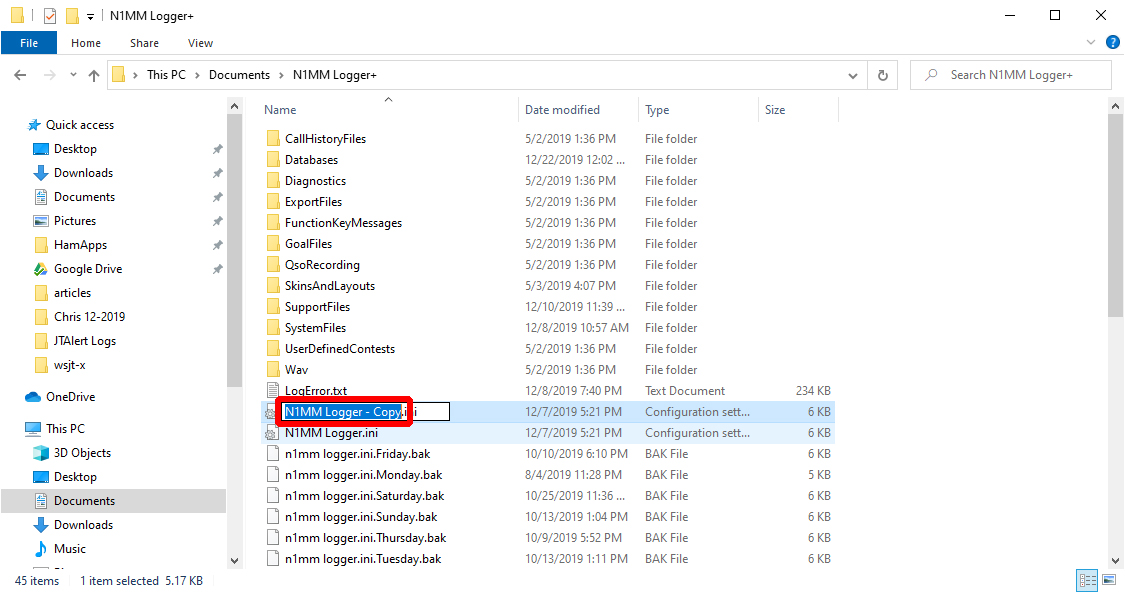
Task: Select OneDrive in navigation pane
Action: pos(70,397)
